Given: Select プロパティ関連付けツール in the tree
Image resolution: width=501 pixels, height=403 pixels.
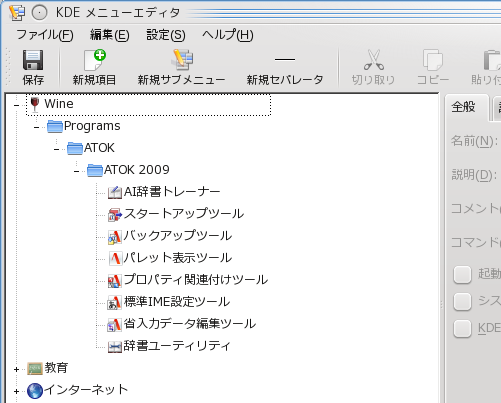Looking at the screenshot, I should click(196, 280).
